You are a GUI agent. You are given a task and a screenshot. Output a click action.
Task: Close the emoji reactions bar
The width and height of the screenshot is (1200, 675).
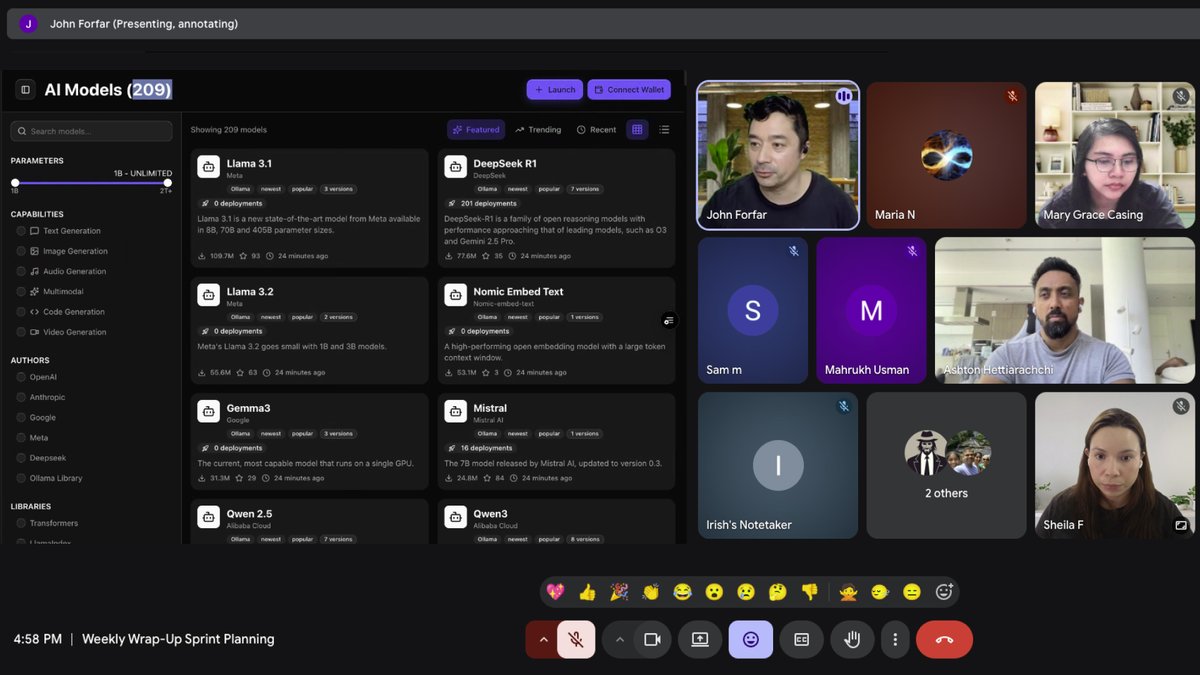(750, 639)
